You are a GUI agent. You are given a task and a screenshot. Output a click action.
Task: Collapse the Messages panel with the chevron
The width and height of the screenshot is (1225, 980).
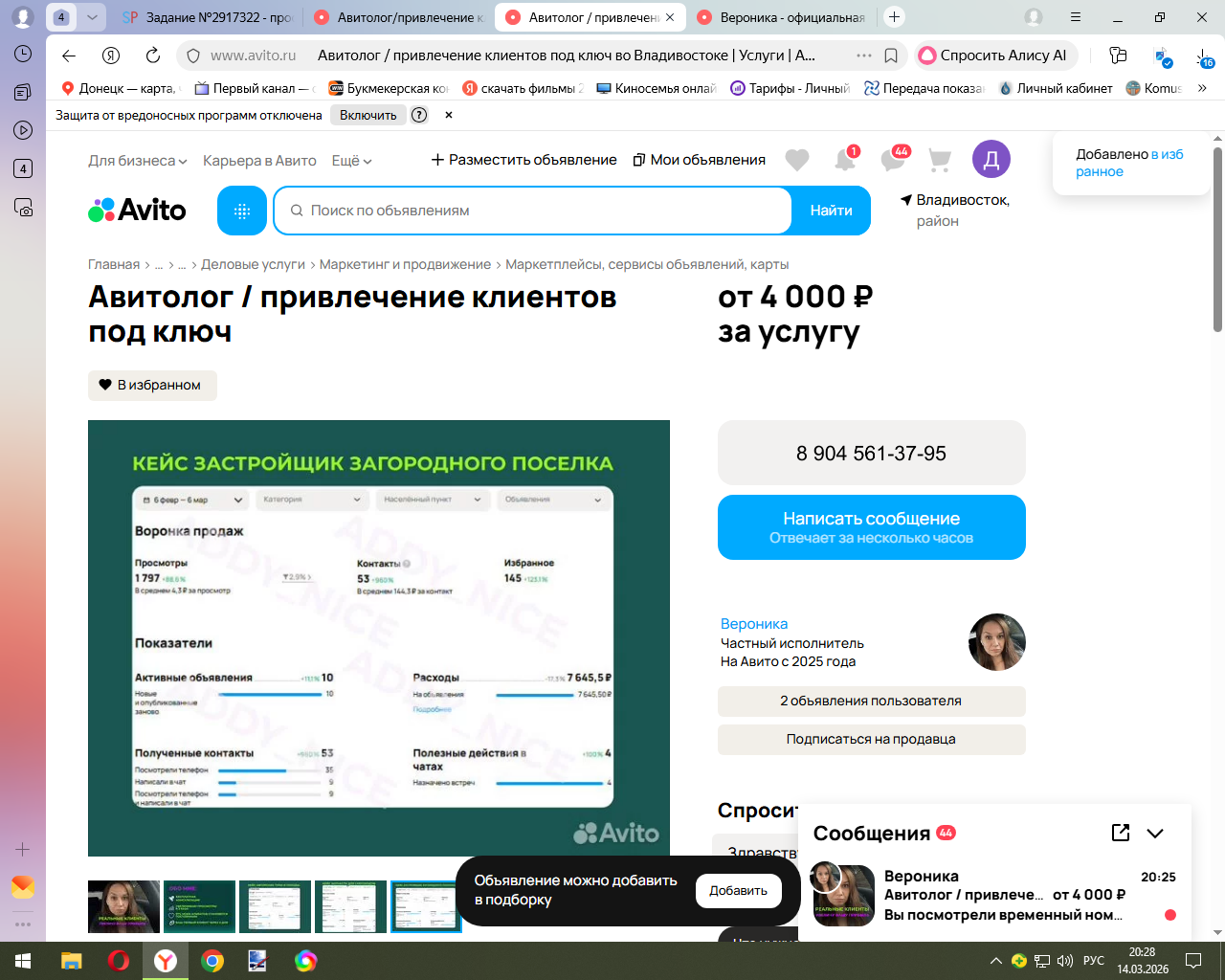tap(1155, 833)
